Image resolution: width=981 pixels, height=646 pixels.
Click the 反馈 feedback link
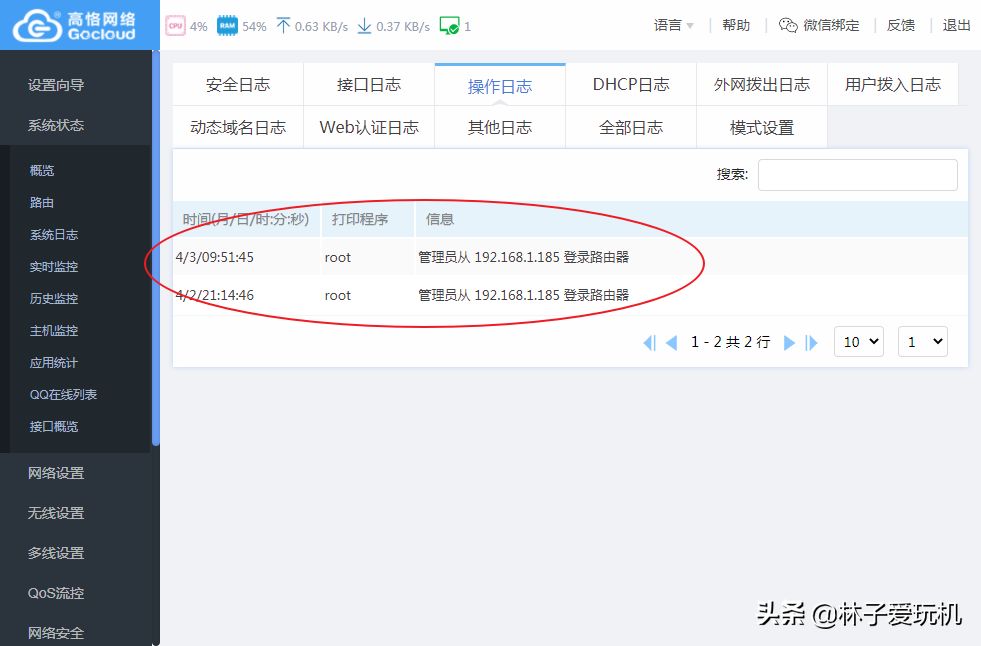[901, 25]
